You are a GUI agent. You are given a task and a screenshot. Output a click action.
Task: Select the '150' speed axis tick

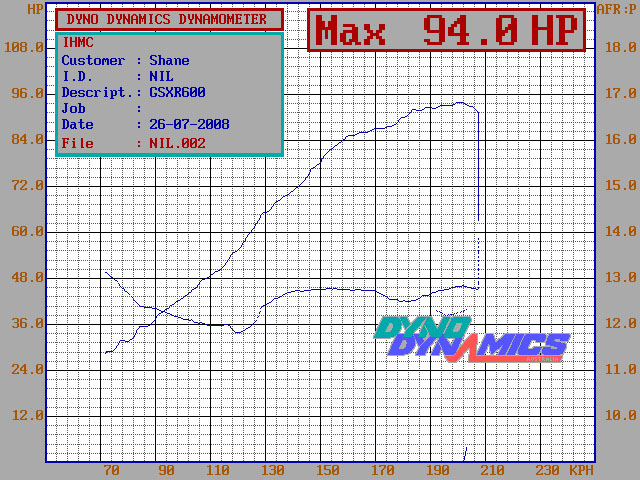tap(327, 470)
